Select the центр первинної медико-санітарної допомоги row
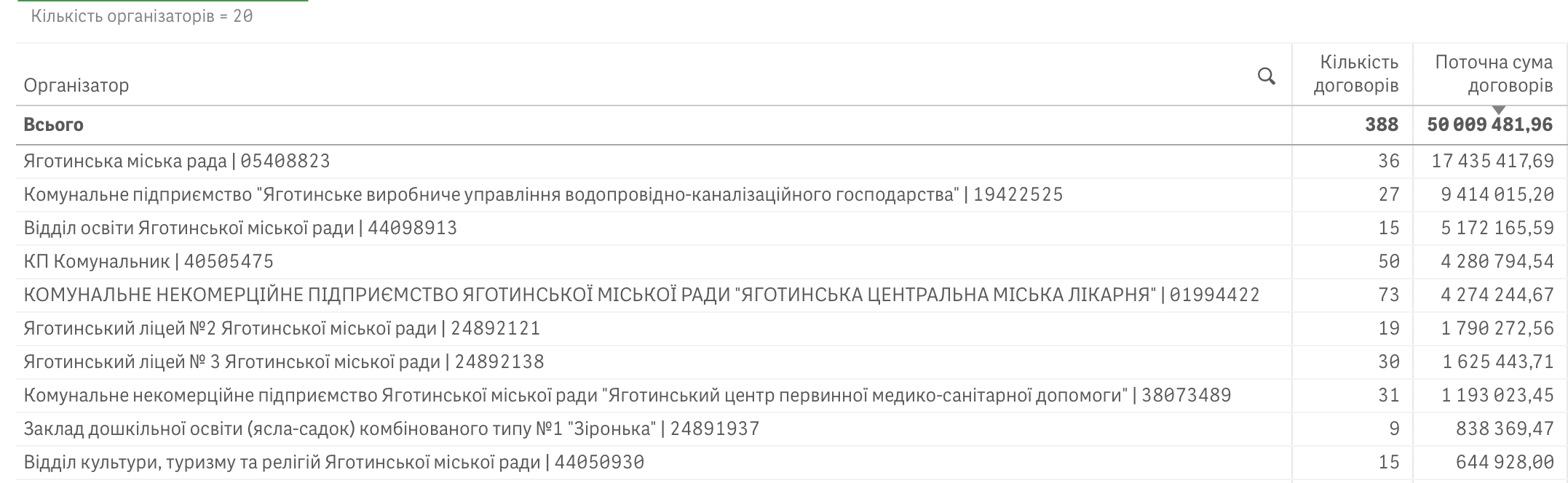 tap(627, 395)
